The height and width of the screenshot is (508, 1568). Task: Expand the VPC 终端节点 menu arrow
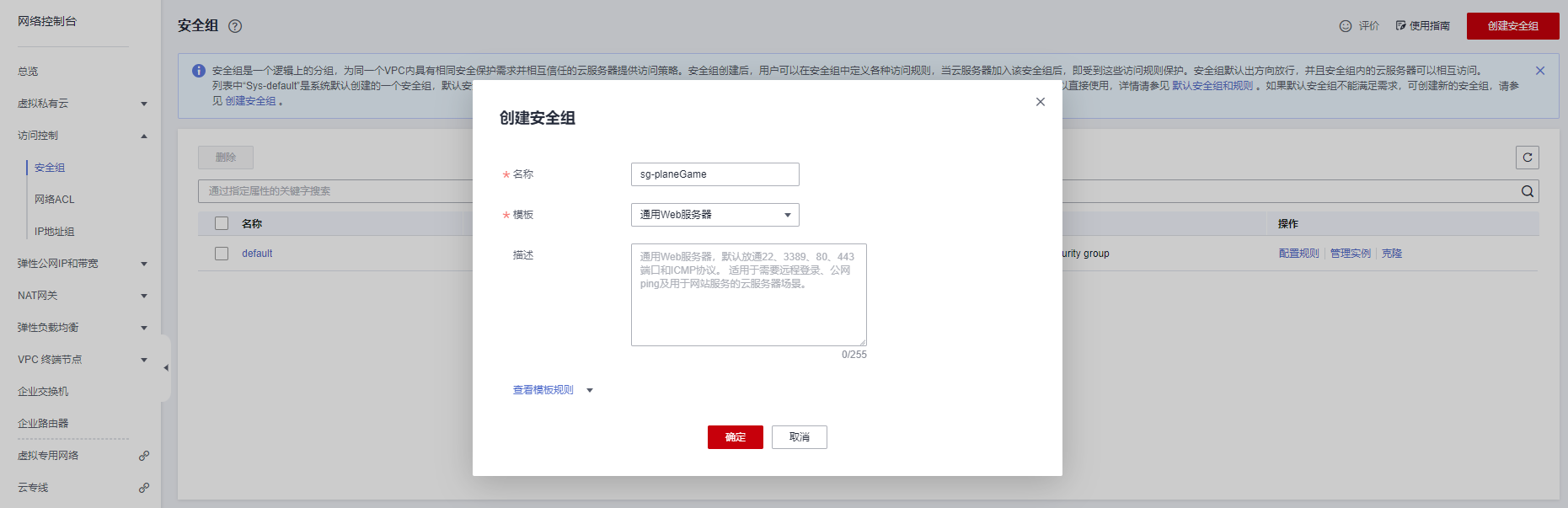point(144,360)
